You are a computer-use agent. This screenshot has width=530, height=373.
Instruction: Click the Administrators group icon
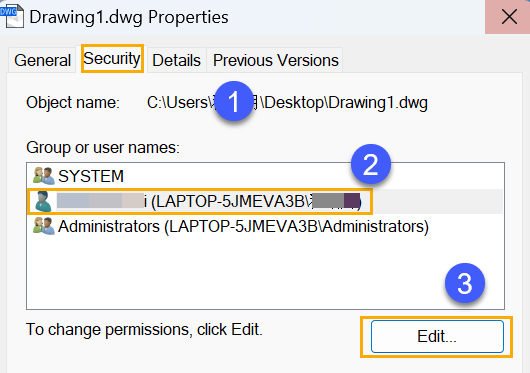tap(44, 226)
